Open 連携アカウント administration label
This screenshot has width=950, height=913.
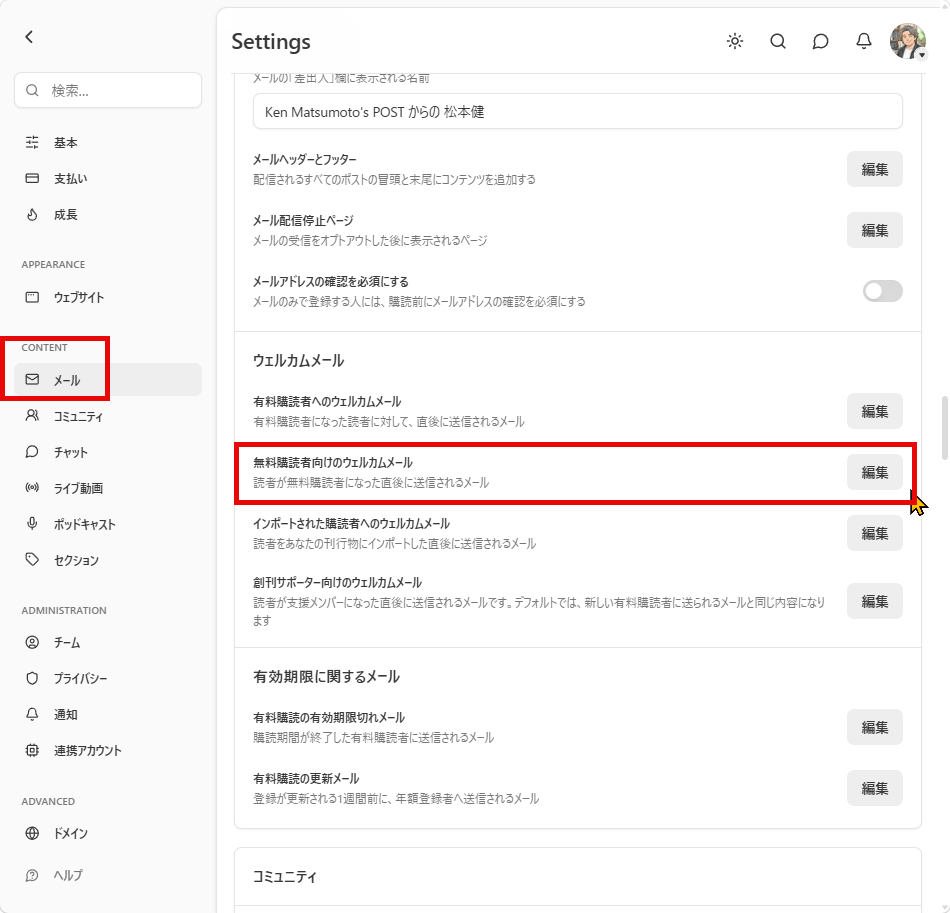click(x=88, y=750)
